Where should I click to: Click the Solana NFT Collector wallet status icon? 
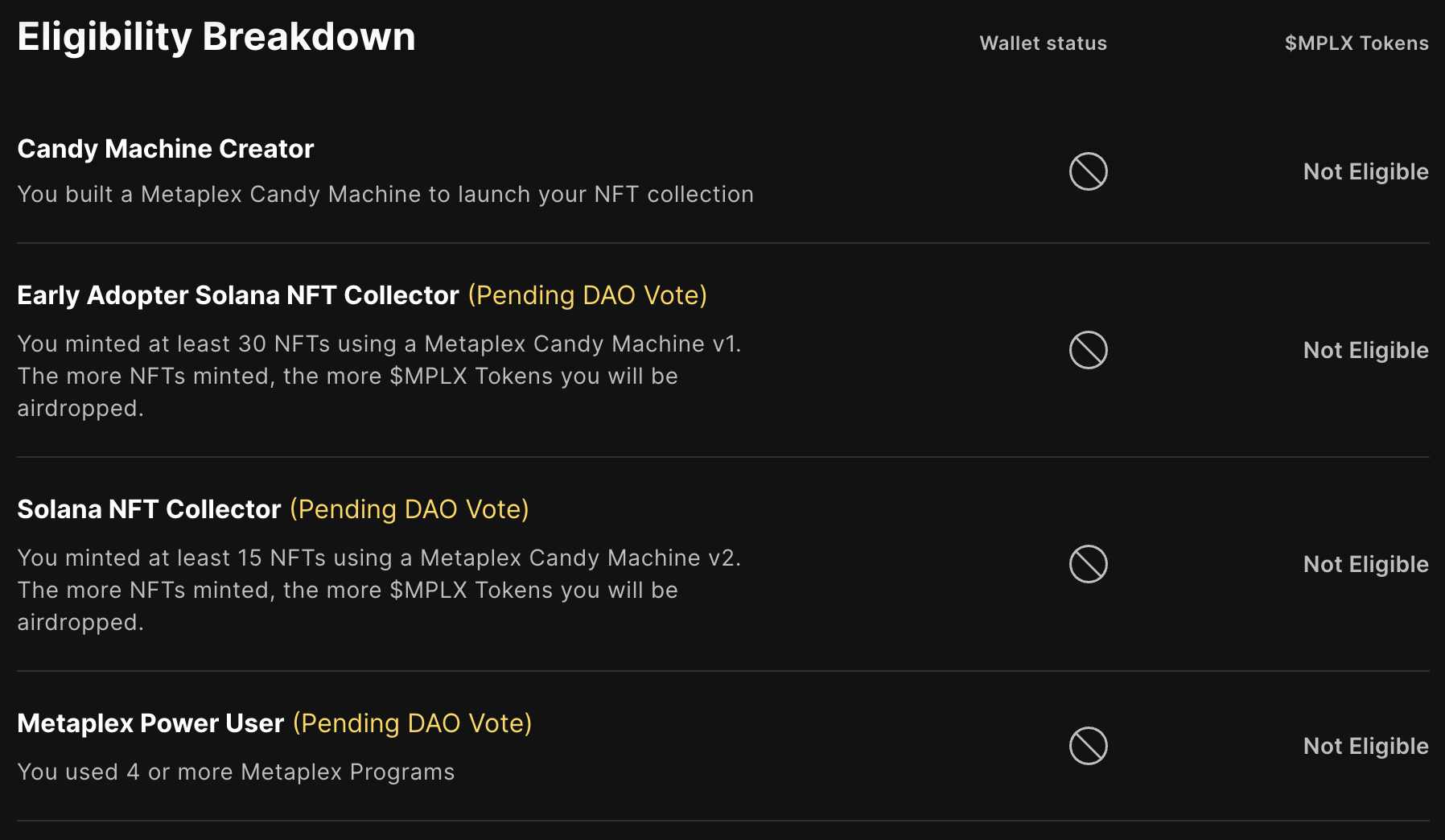point(1088,564)
